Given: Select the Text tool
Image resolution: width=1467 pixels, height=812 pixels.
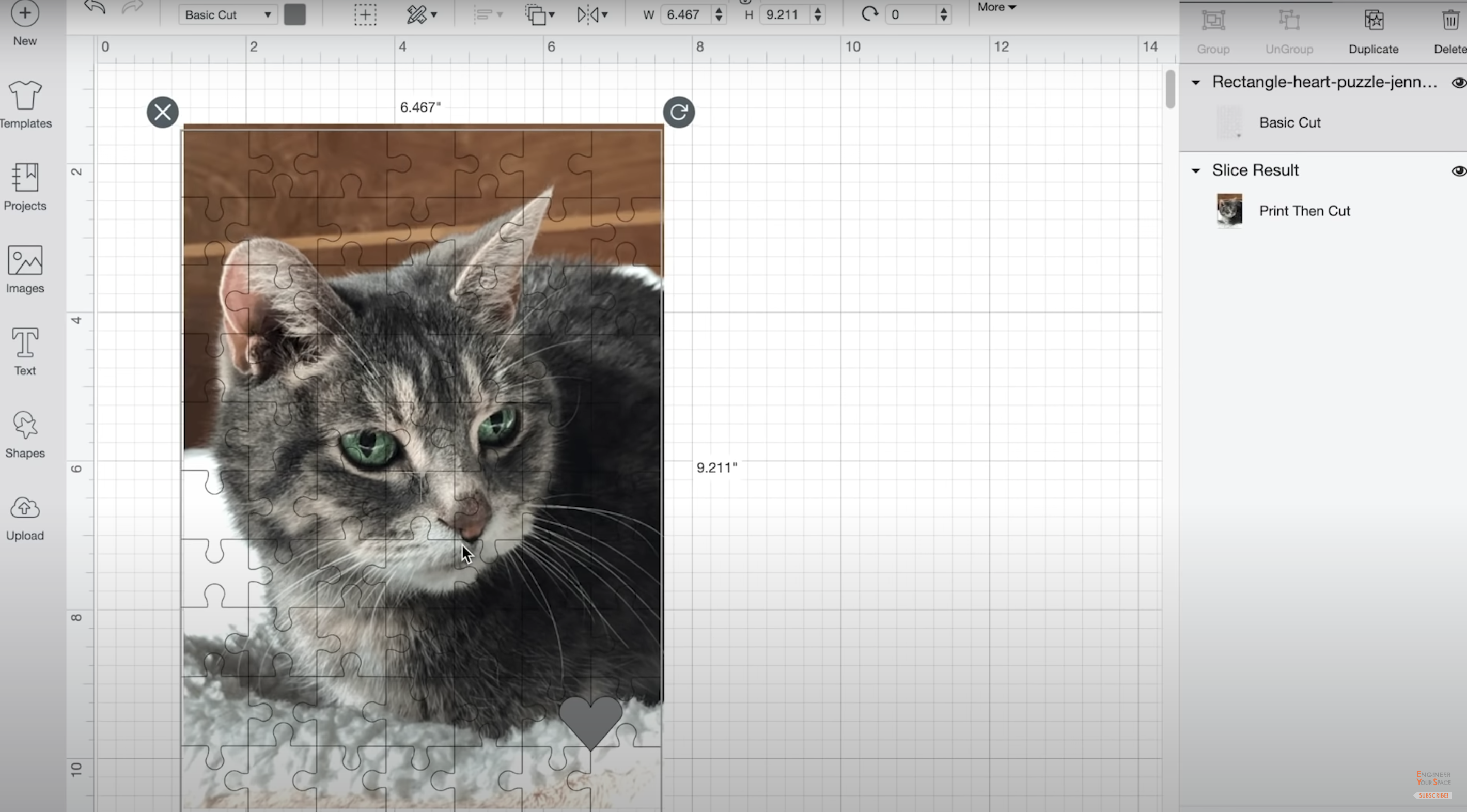Looking at the screenshot, I should point(25,343).
